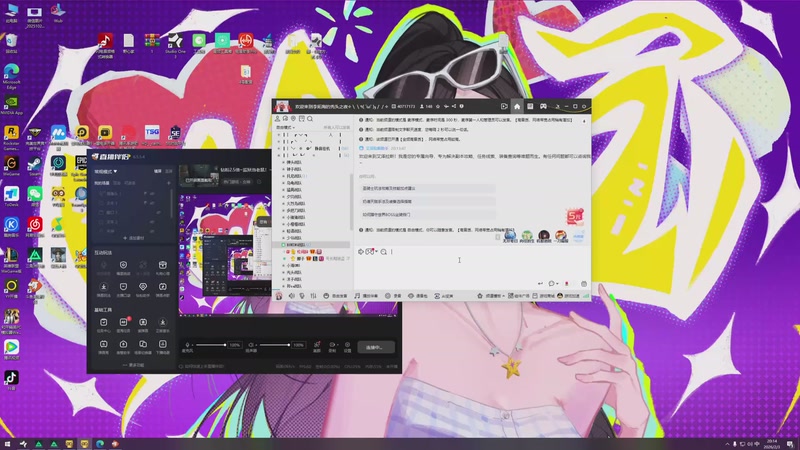
Task: Click the 5元 red packet badge in chat
Action: tap(575, 216)
